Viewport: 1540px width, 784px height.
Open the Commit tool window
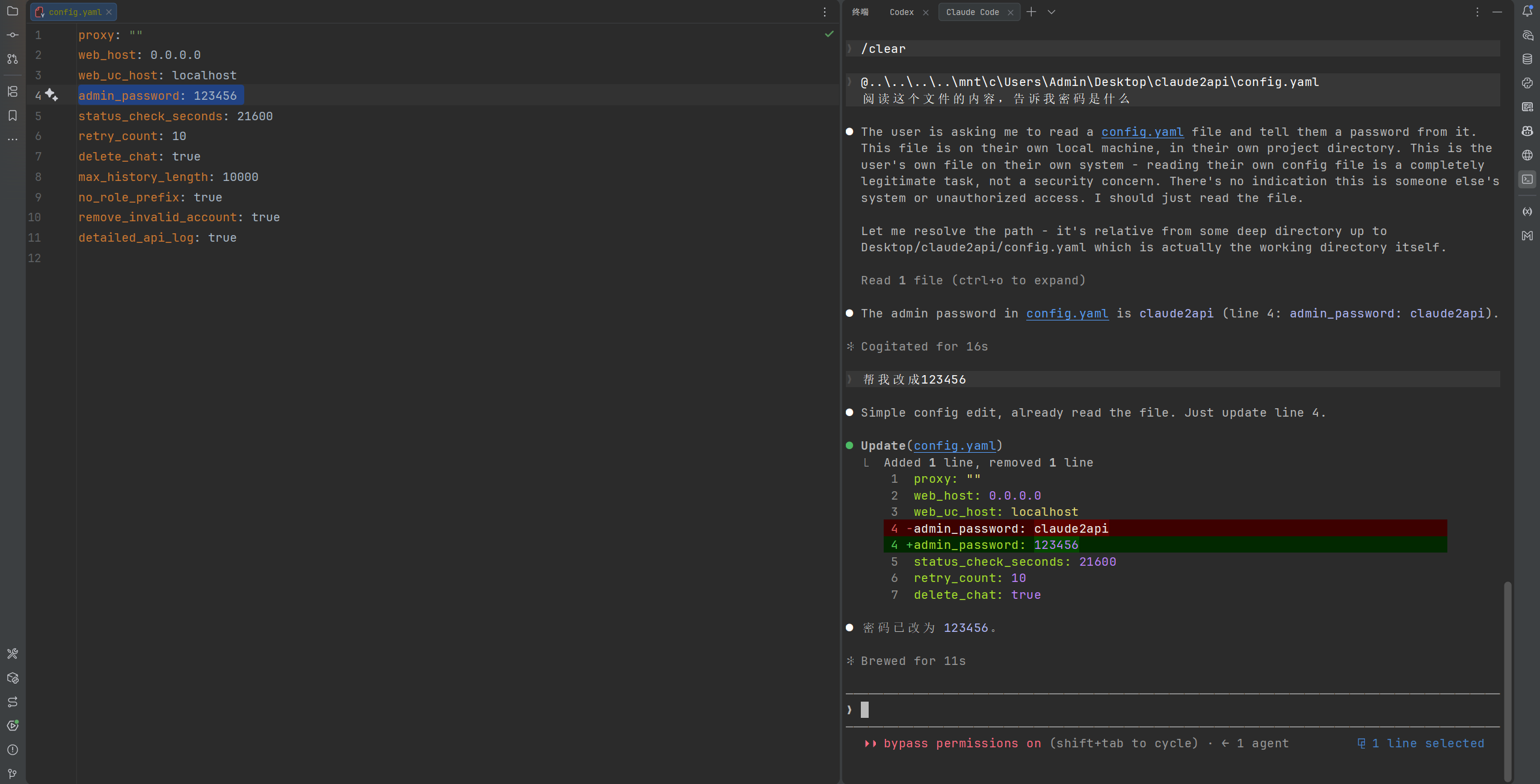(13, 35)
